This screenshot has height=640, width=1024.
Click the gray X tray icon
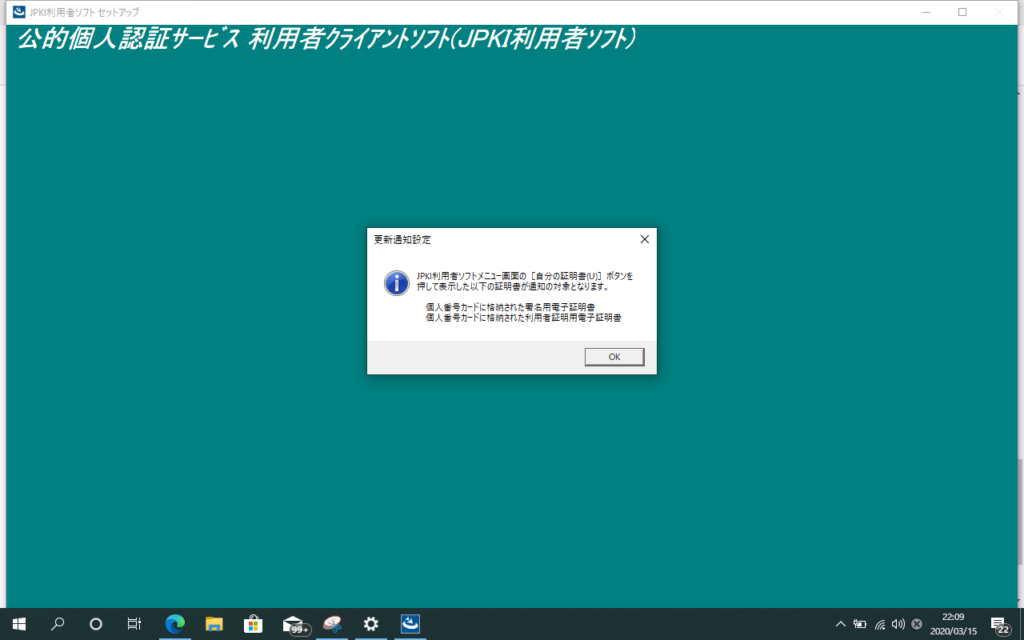coord(917,624)
